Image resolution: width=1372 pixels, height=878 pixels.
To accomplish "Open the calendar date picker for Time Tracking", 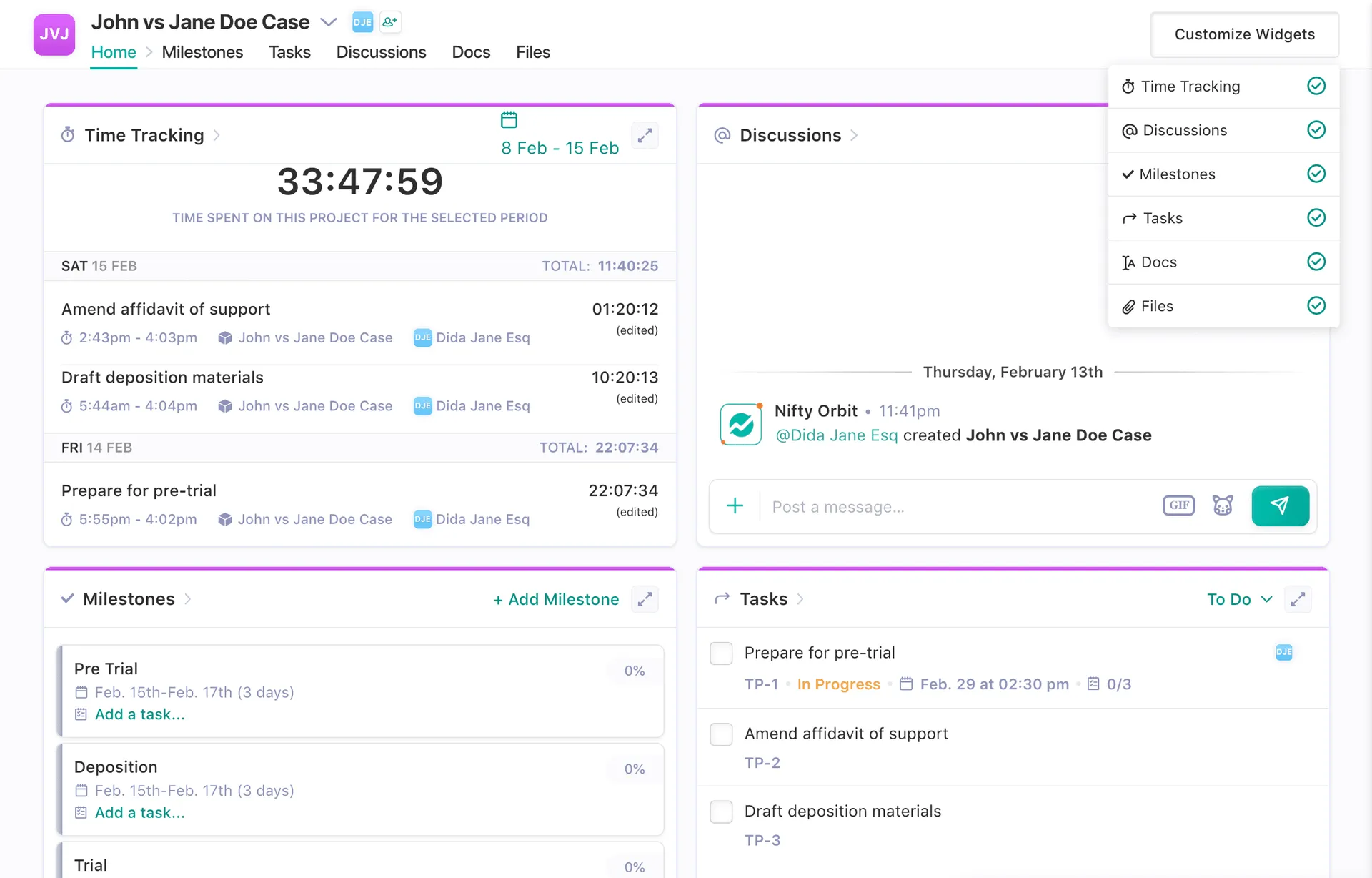I will point(509,119).
